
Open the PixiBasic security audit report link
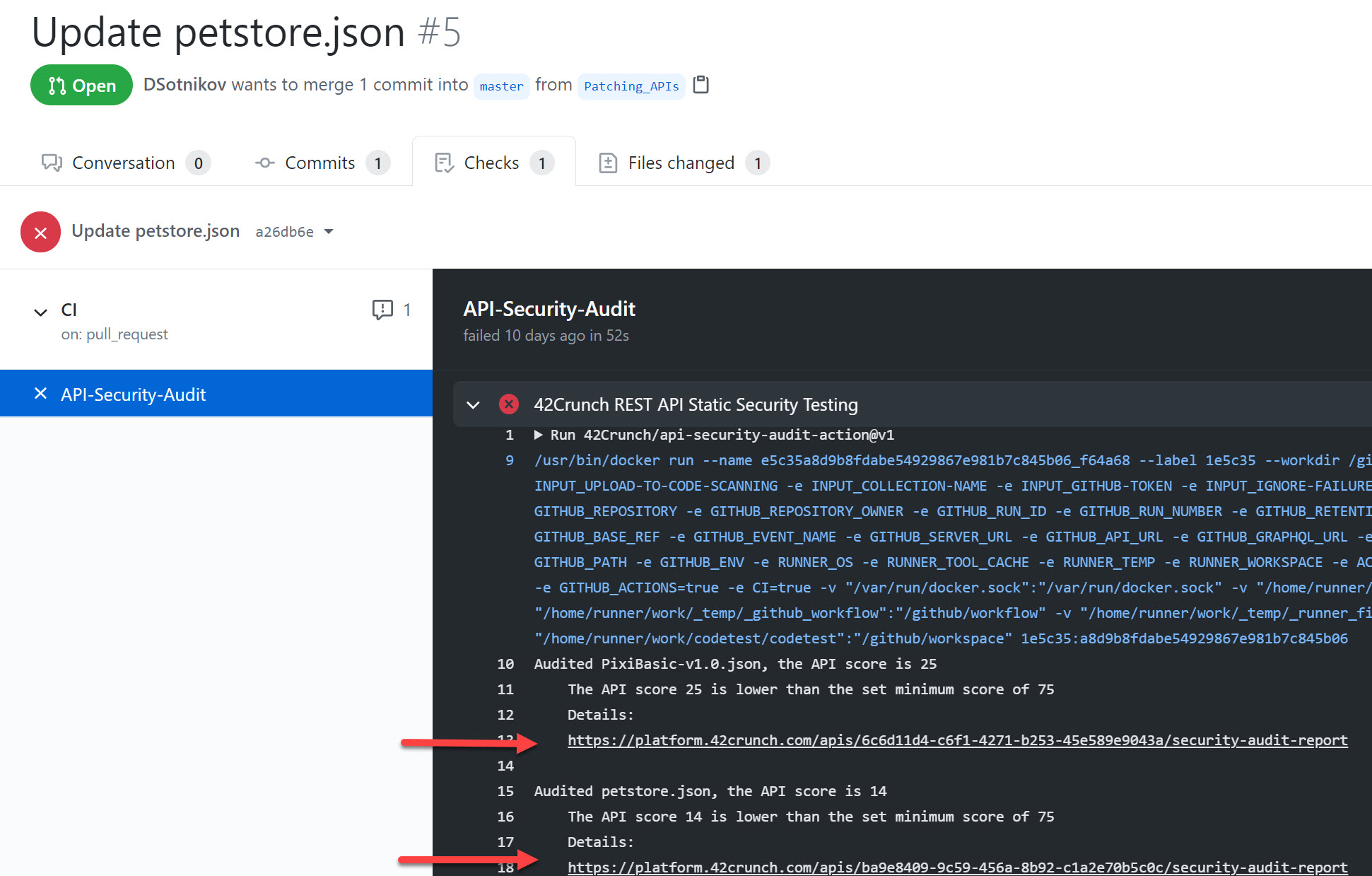[x=957, y=740]
